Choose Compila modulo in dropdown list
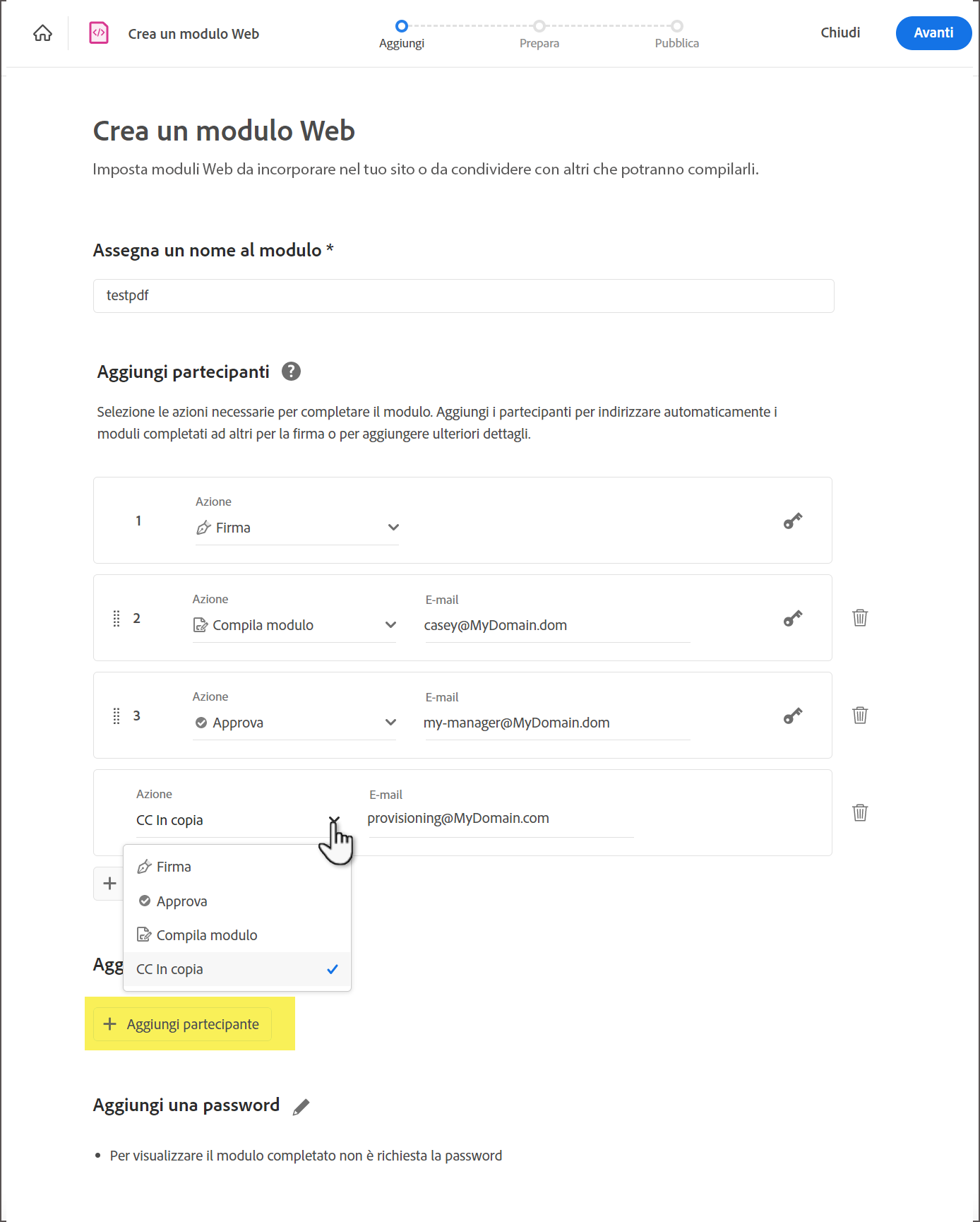 click(206, 935)
